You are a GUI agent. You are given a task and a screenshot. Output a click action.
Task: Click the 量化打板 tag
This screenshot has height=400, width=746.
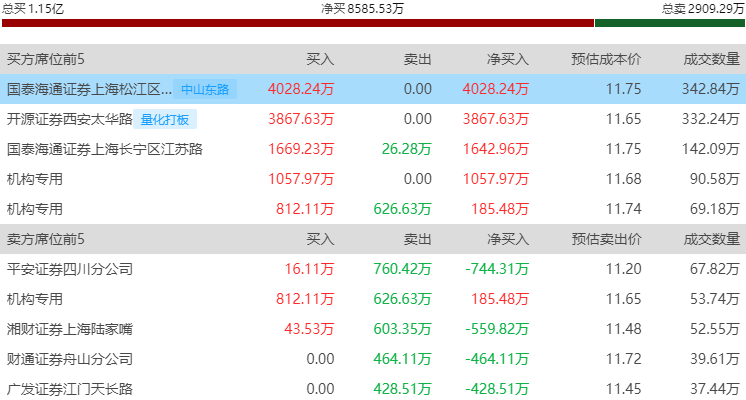pyautogui.click(x=165, y=119)
